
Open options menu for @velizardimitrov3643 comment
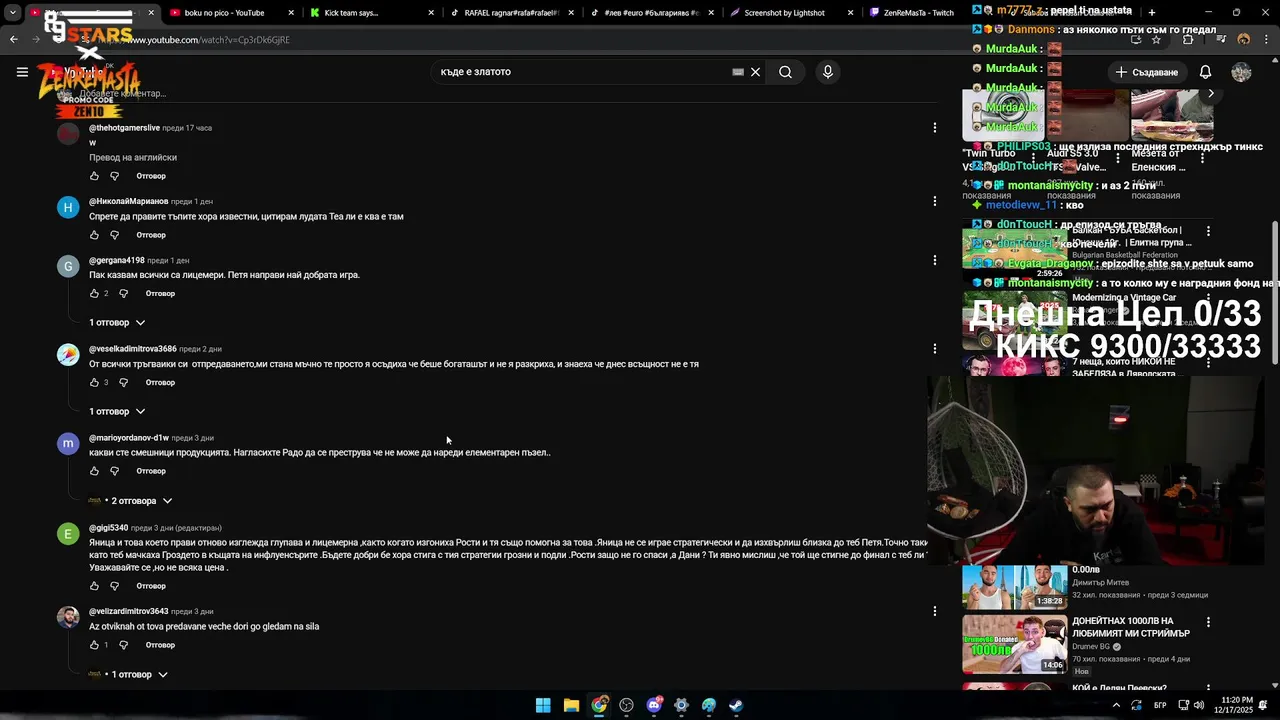click(934, 611)
